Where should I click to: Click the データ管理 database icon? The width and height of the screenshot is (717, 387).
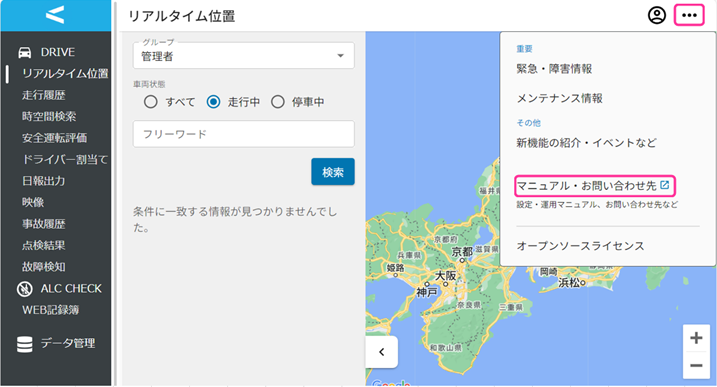tap(25, 344)
